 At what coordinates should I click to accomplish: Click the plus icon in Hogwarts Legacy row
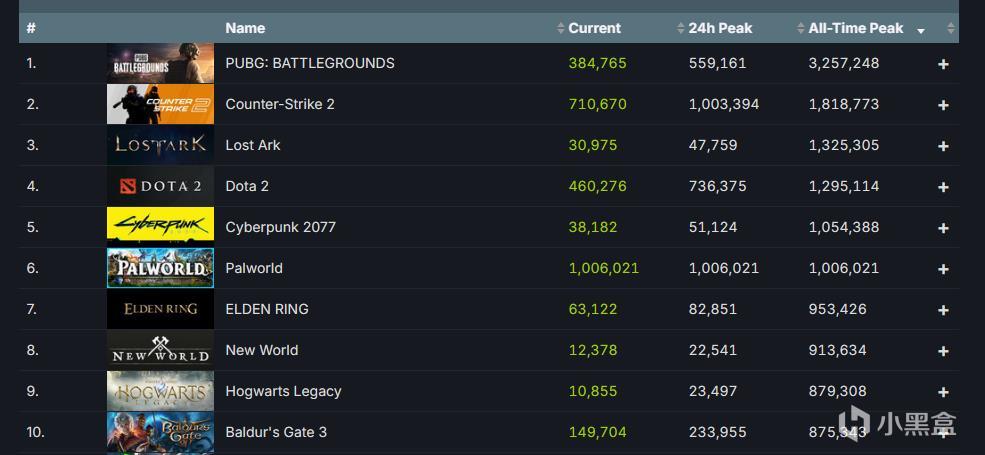click(943, 392)
